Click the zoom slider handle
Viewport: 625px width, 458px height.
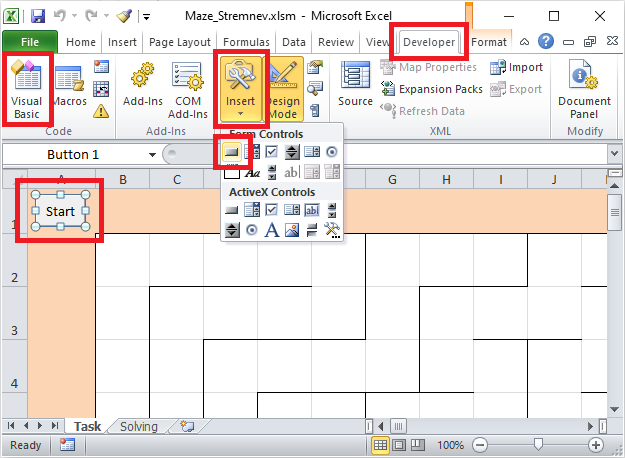(538, 444)
